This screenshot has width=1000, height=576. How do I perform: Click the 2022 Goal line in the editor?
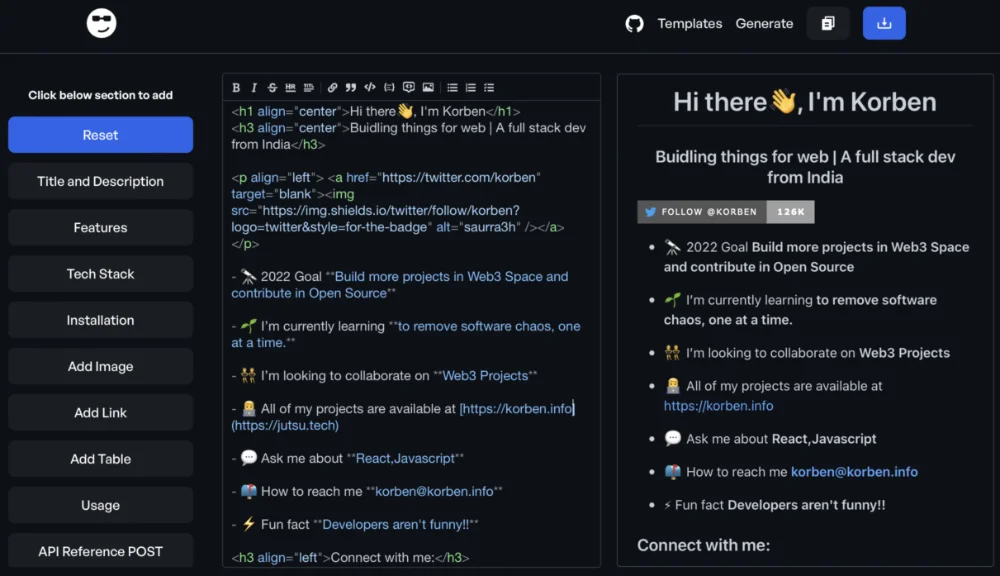tap(399, 284)
